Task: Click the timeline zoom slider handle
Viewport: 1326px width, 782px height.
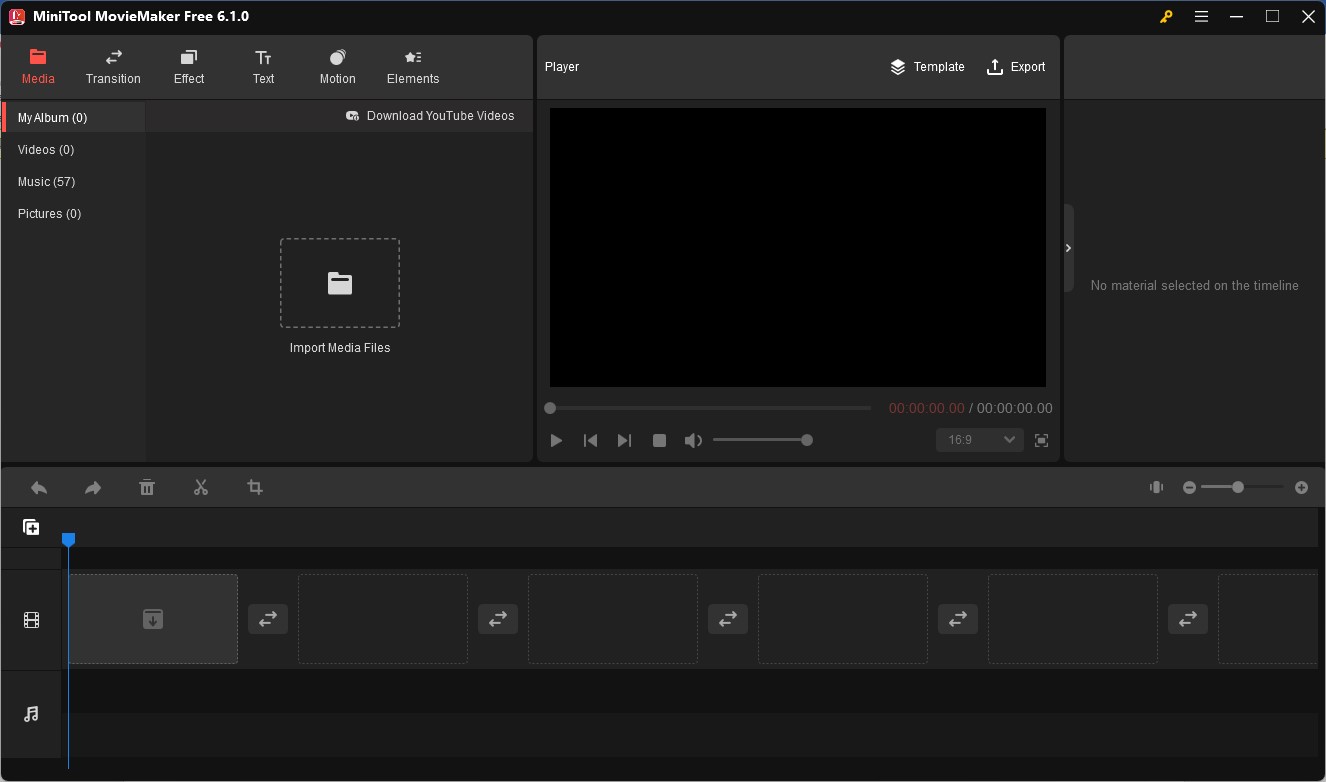Action: [x=1238, y=487]
